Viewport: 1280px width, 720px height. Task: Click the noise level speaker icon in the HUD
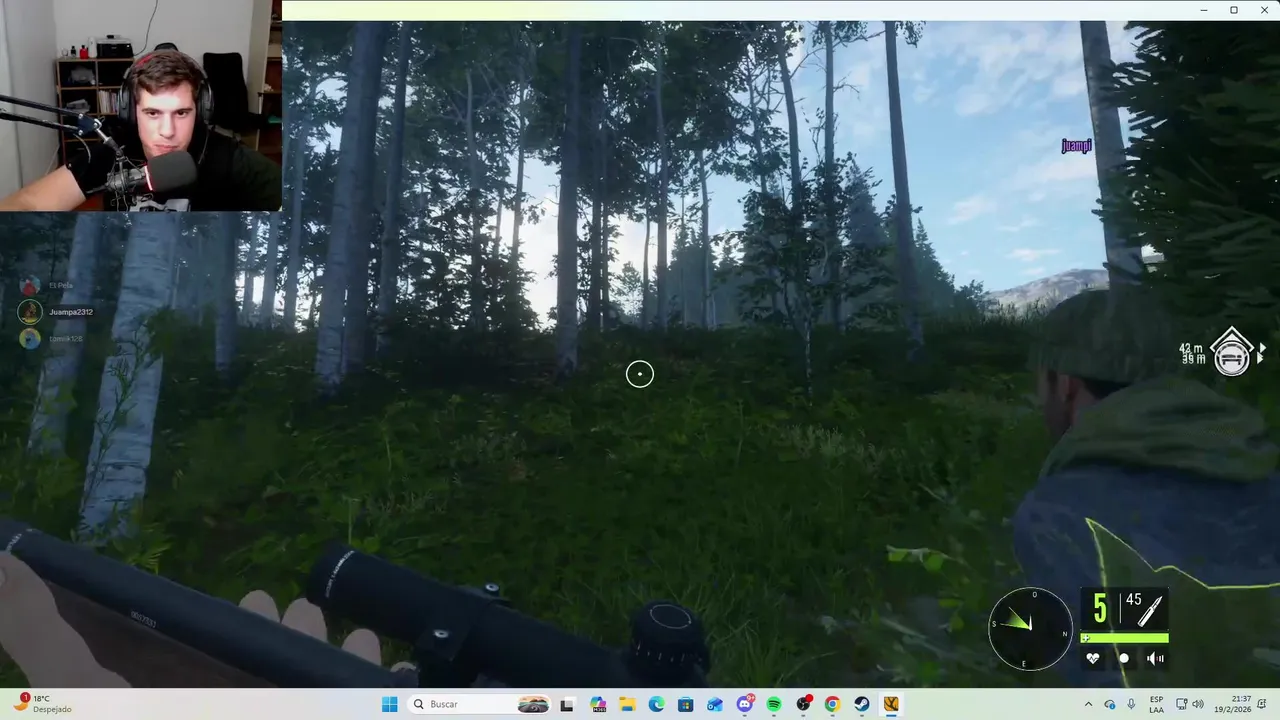[x=1155, y=658]
